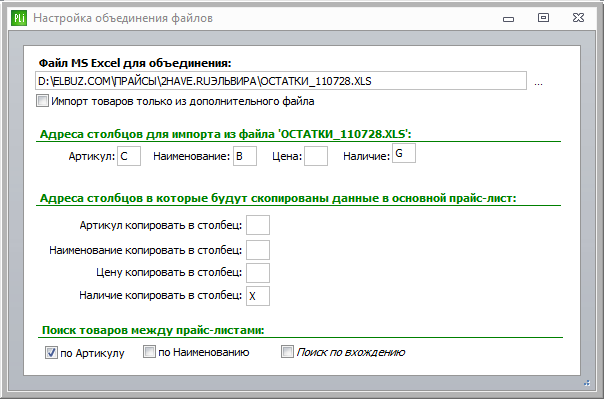Enable import only from additional file checkbox
604x399 pixels.
[x=42, y=101]
